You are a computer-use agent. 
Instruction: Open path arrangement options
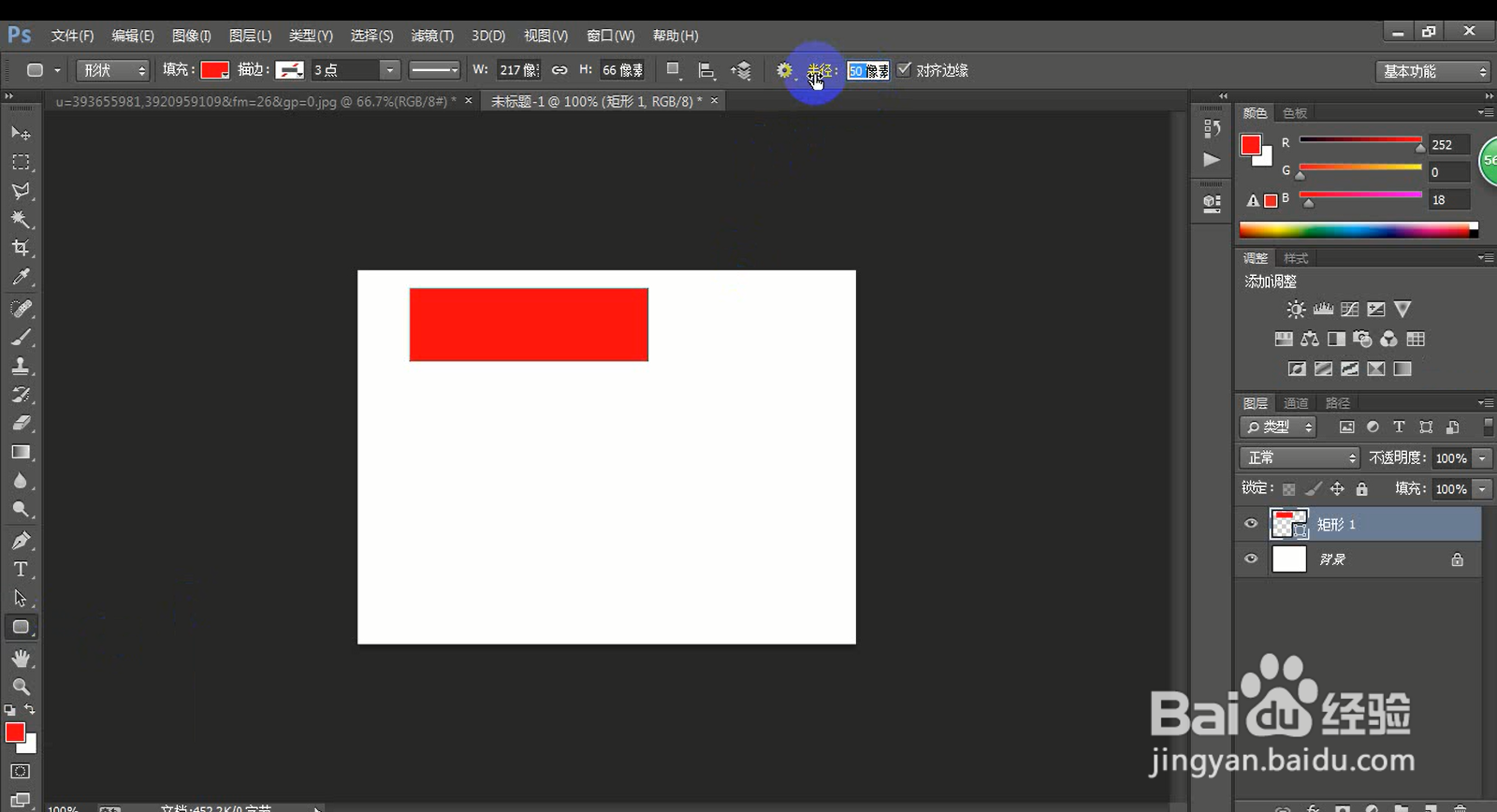741,70
